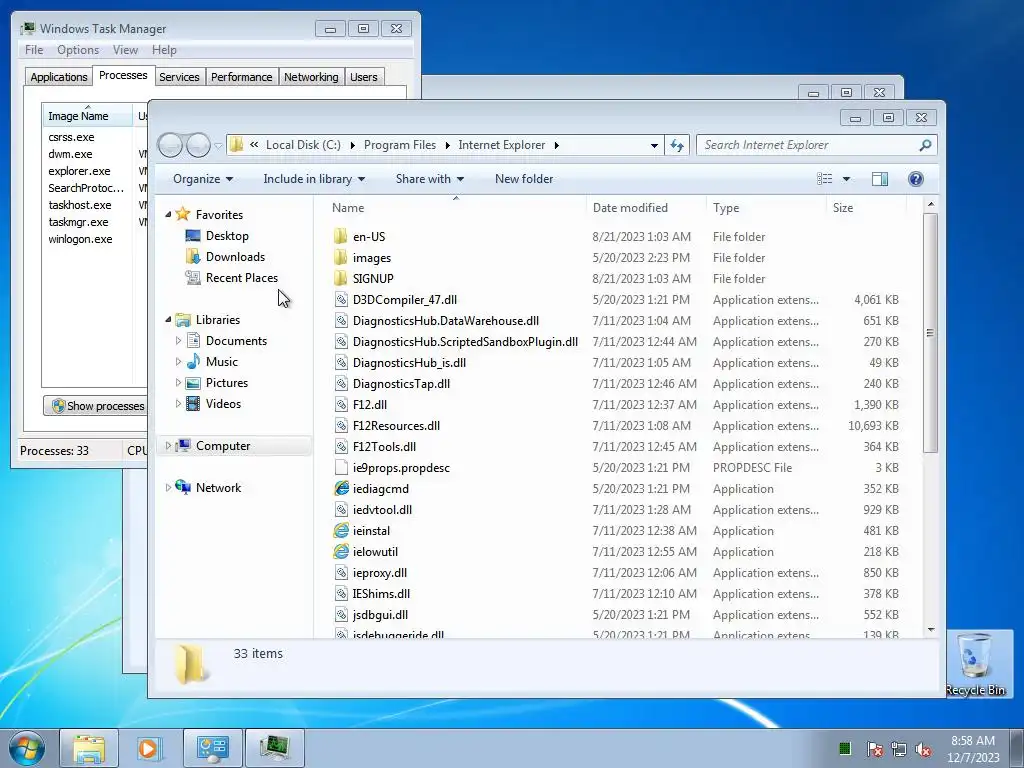The height and width of the screenshot is (768, 1024).
Task: Expand the Music library node
Action: click(x=178, y=361)
